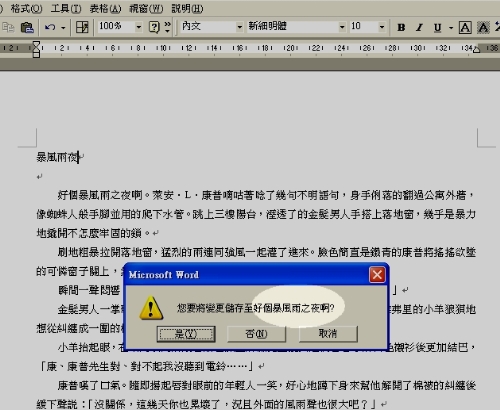Toggle Bold formatting
The height and width of the screenshot is (410, 500).
click(x=401, y=27)
